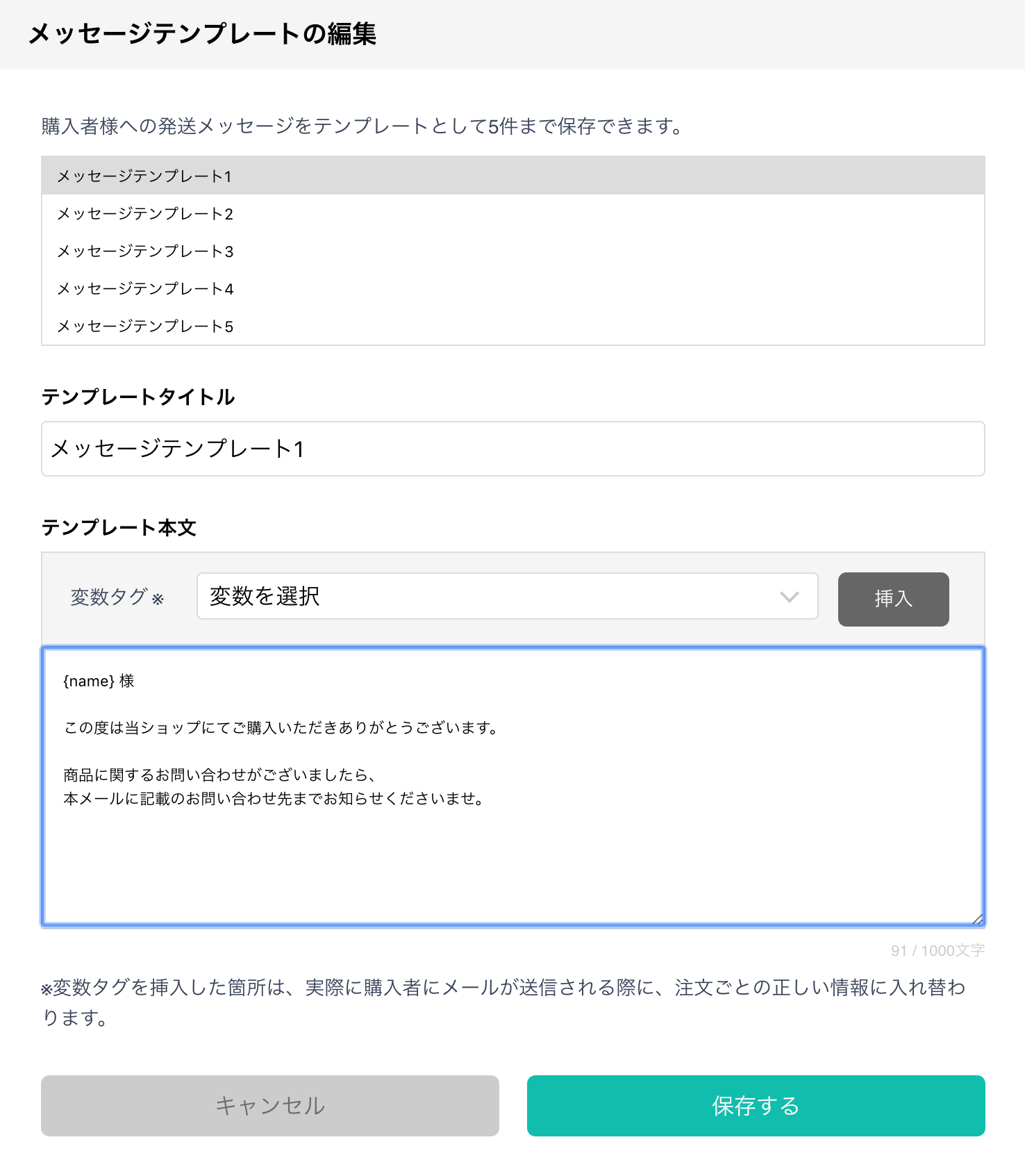Click the textarea resize handle corner
1025x1176 pixels.
pyautogui.click(x=978, y=919)
